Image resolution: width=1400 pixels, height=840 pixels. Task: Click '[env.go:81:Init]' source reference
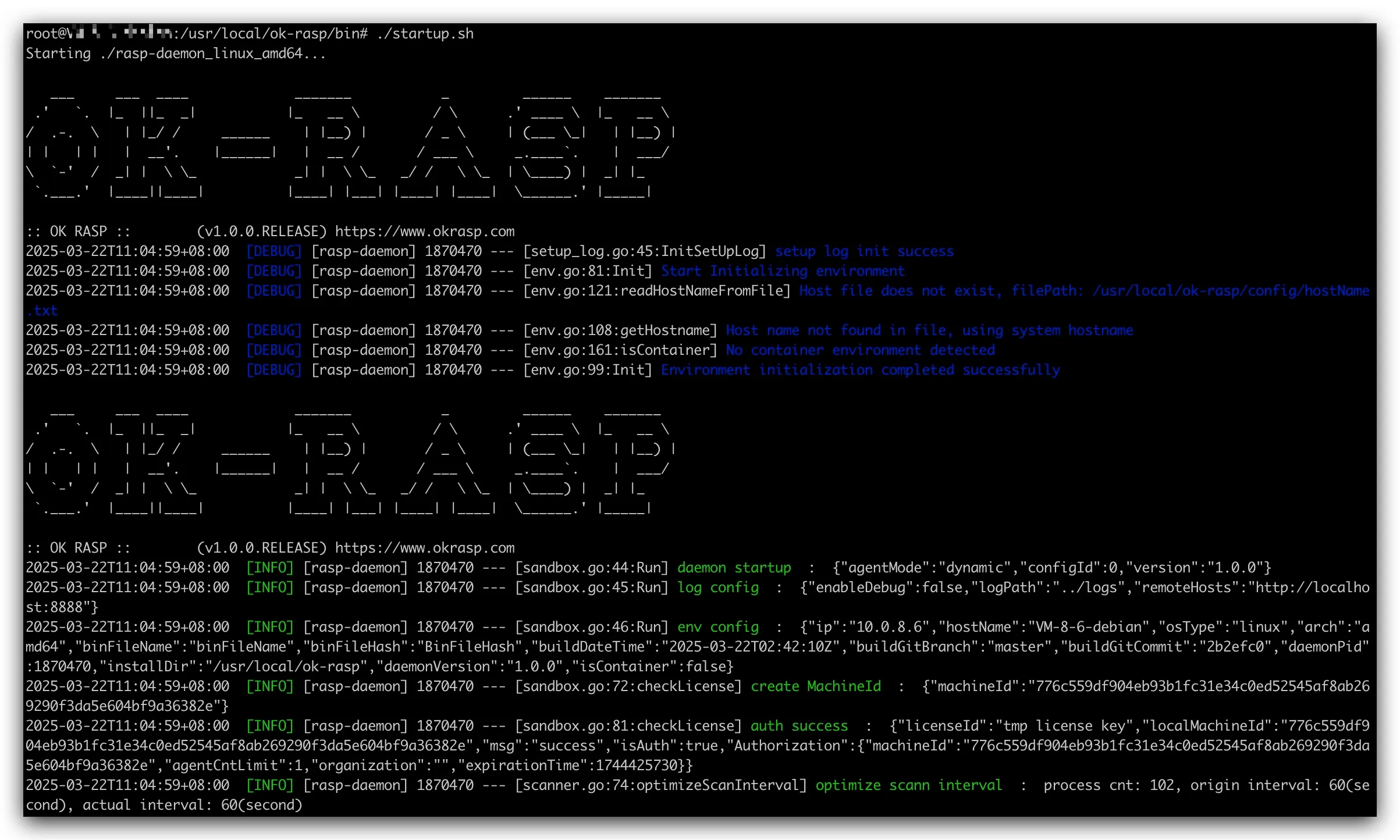pyautogui.click(x=588, y=271)
